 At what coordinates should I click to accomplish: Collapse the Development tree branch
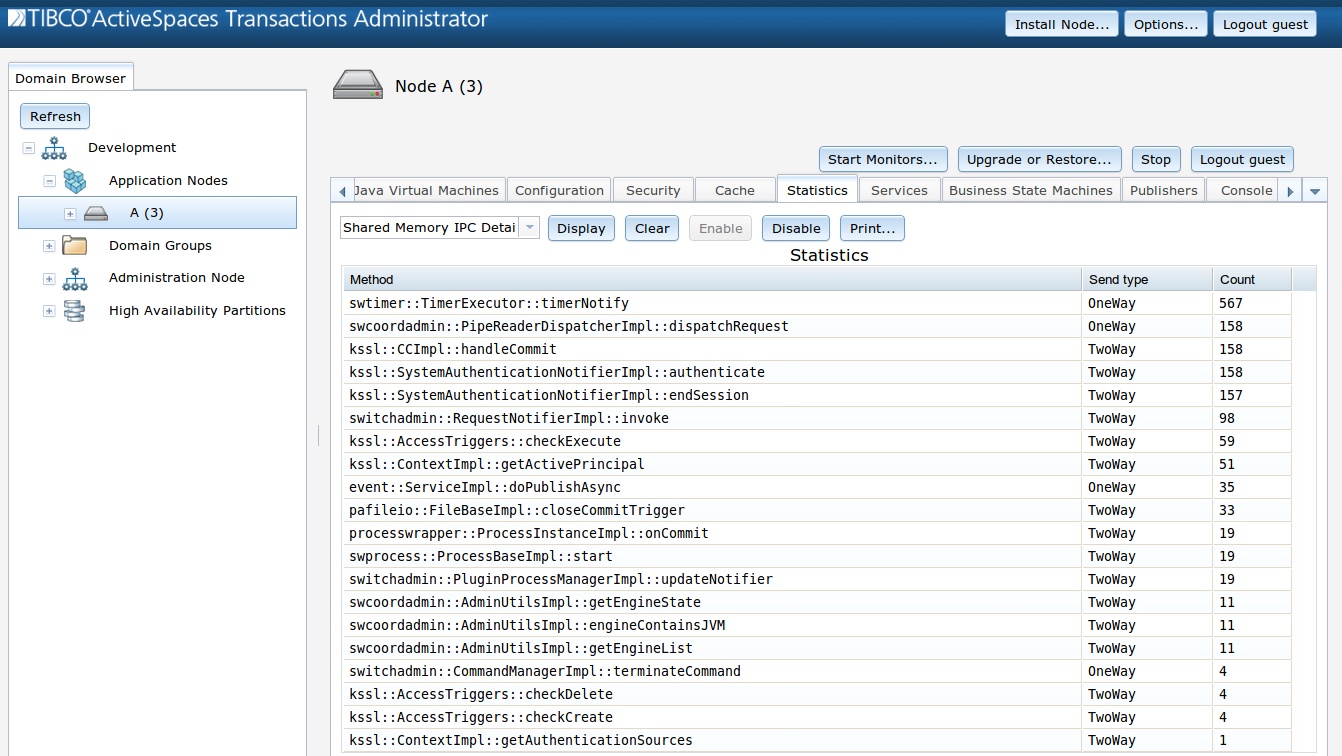[28, 147]
